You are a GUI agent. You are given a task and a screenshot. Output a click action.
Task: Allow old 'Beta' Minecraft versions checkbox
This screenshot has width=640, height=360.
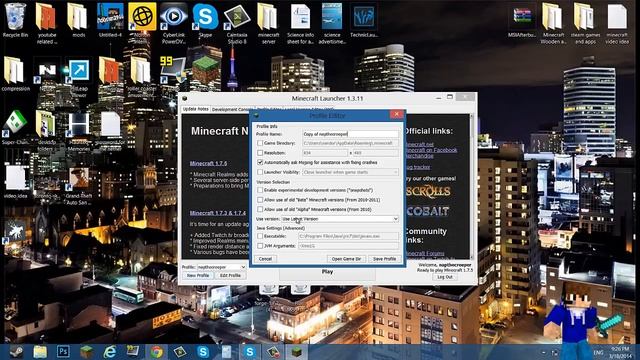click(260, 200)
